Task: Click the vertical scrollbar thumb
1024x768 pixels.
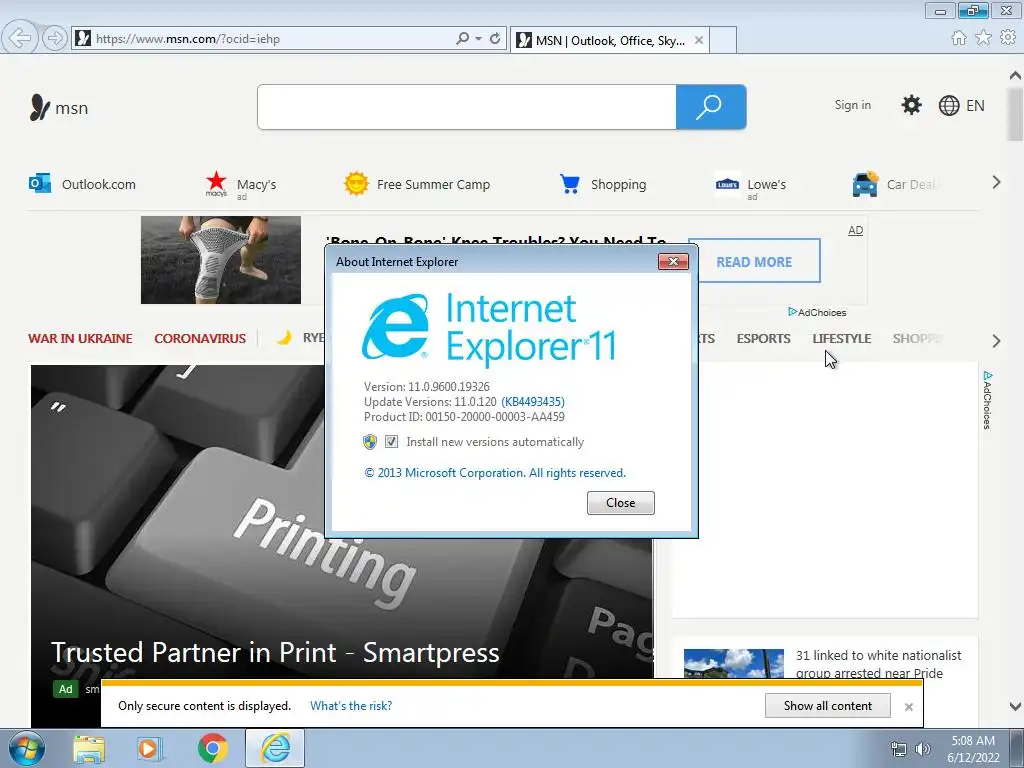Action: (1015, 114)
